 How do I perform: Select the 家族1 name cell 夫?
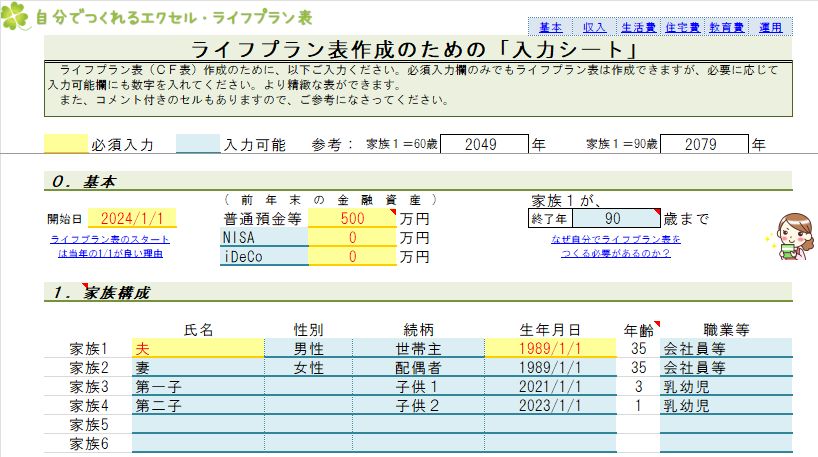tap(197, 348)
